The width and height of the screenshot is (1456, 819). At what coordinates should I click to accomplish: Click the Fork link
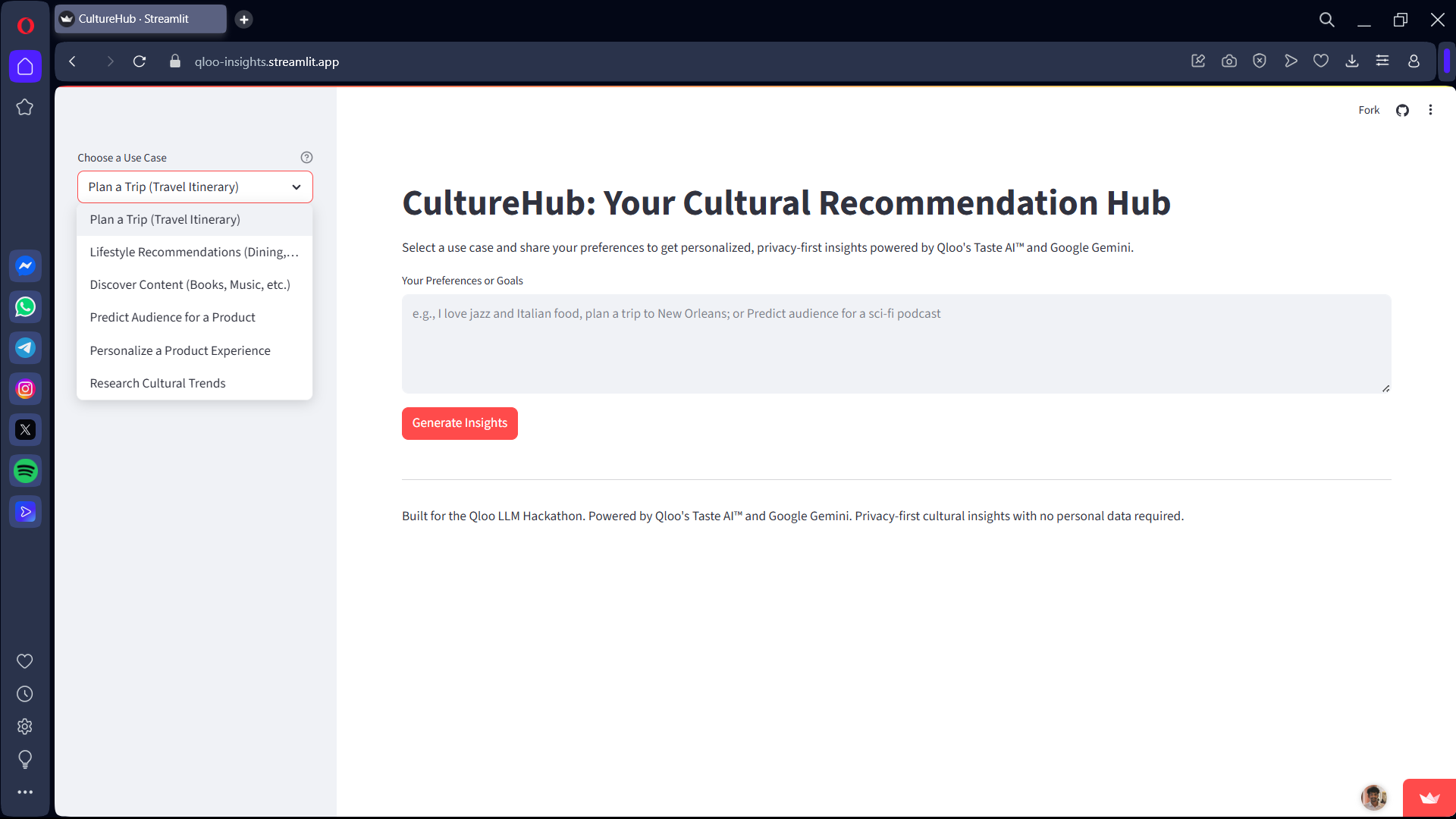point(1369,110)
